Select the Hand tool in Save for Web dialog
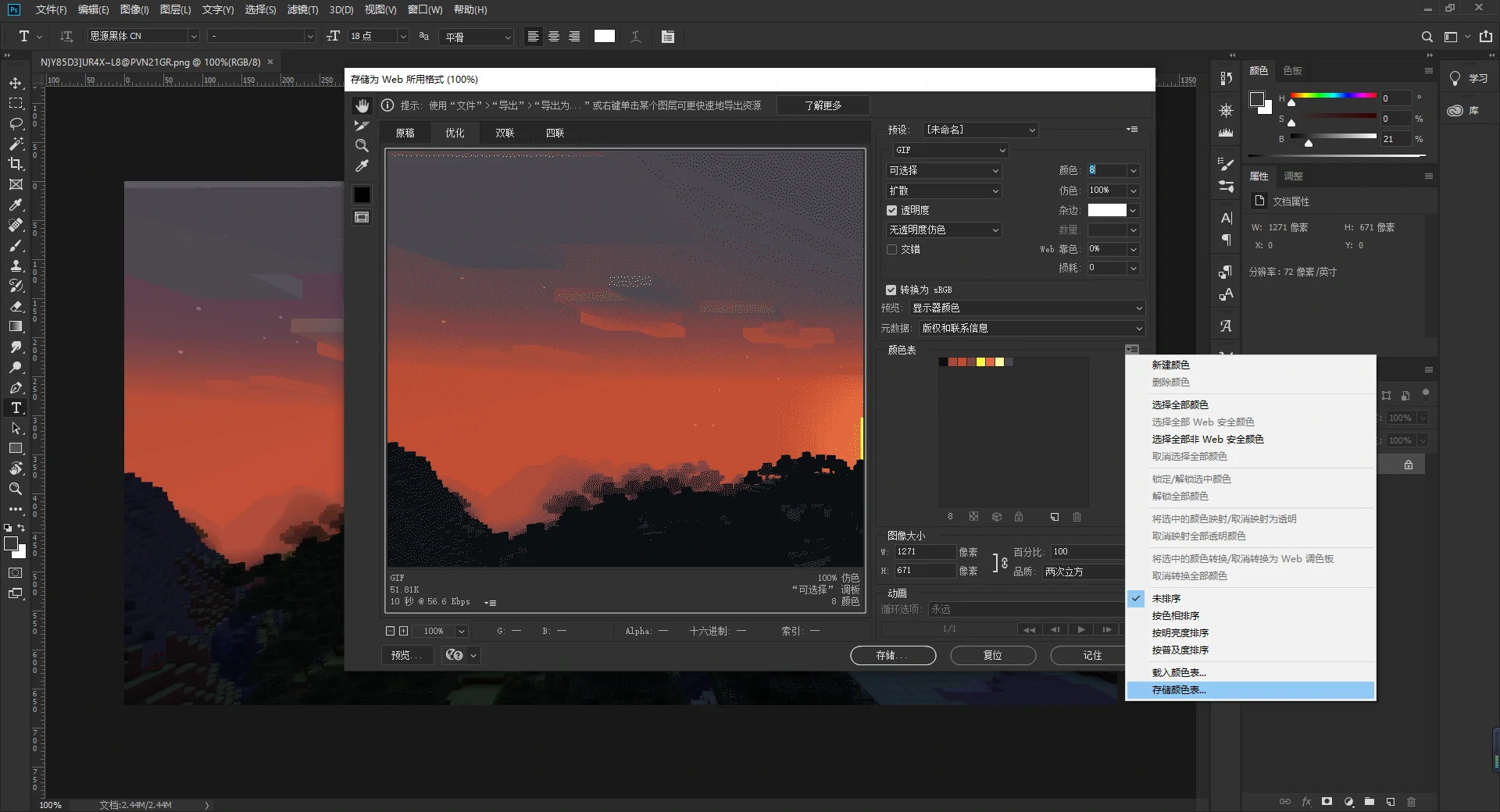1500x812 pixels. point(362,105)
